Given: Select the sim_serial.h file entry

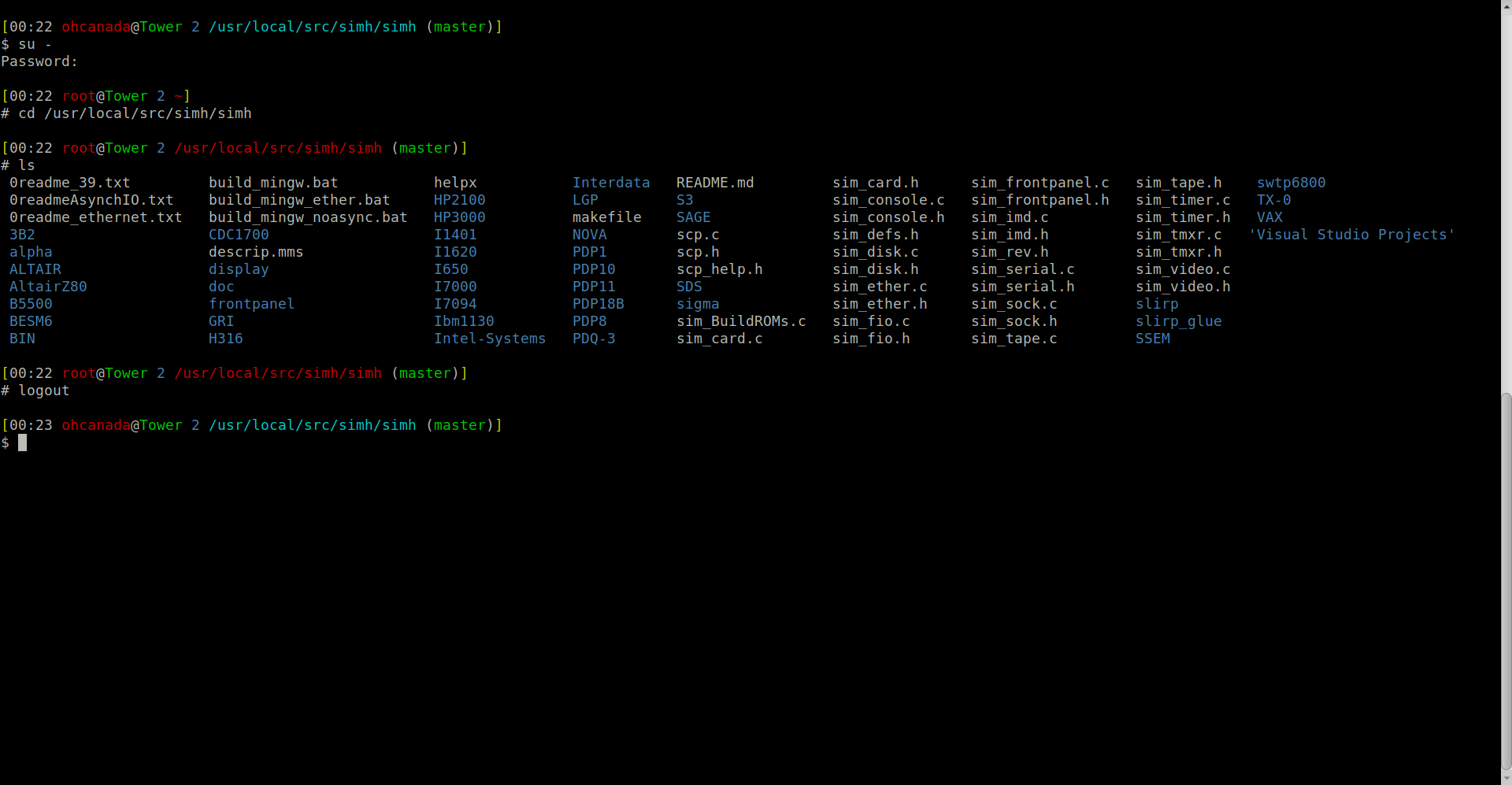Looking at the screenshot, I should (x=1023, y=287).
